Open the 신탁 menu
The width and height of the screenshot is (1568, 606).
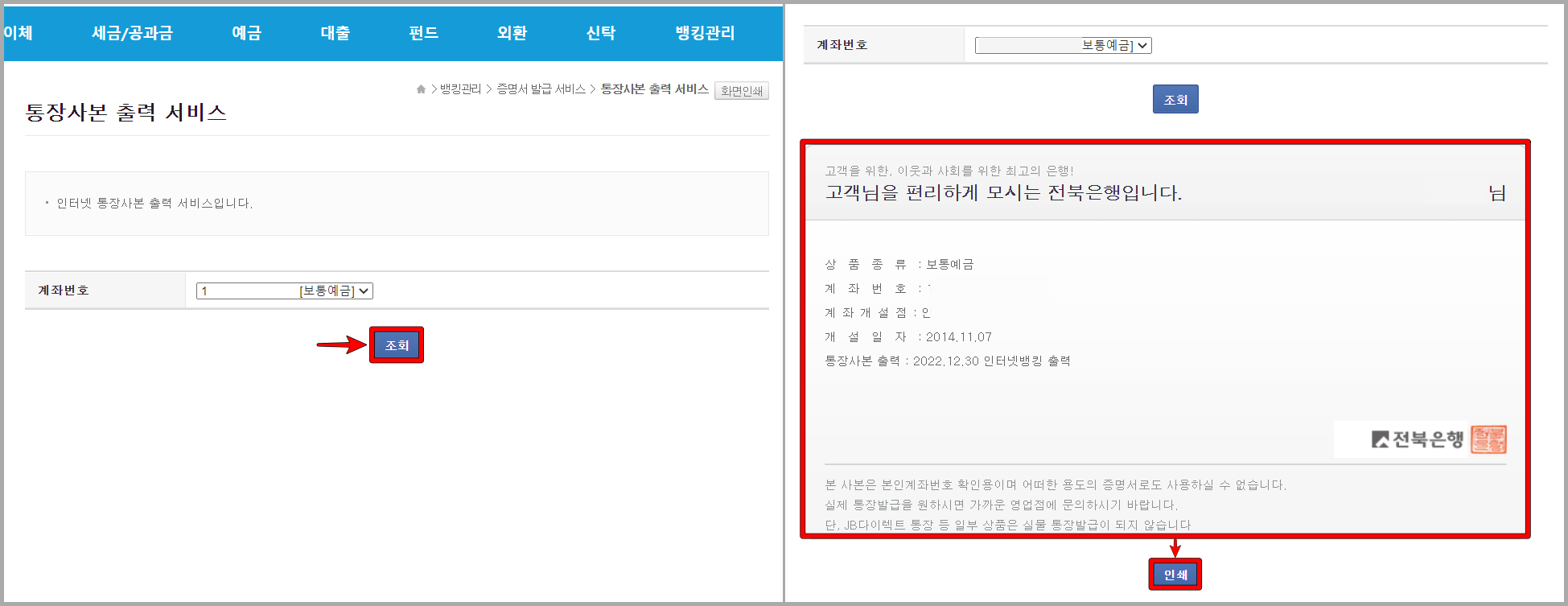tap(600, 33)
